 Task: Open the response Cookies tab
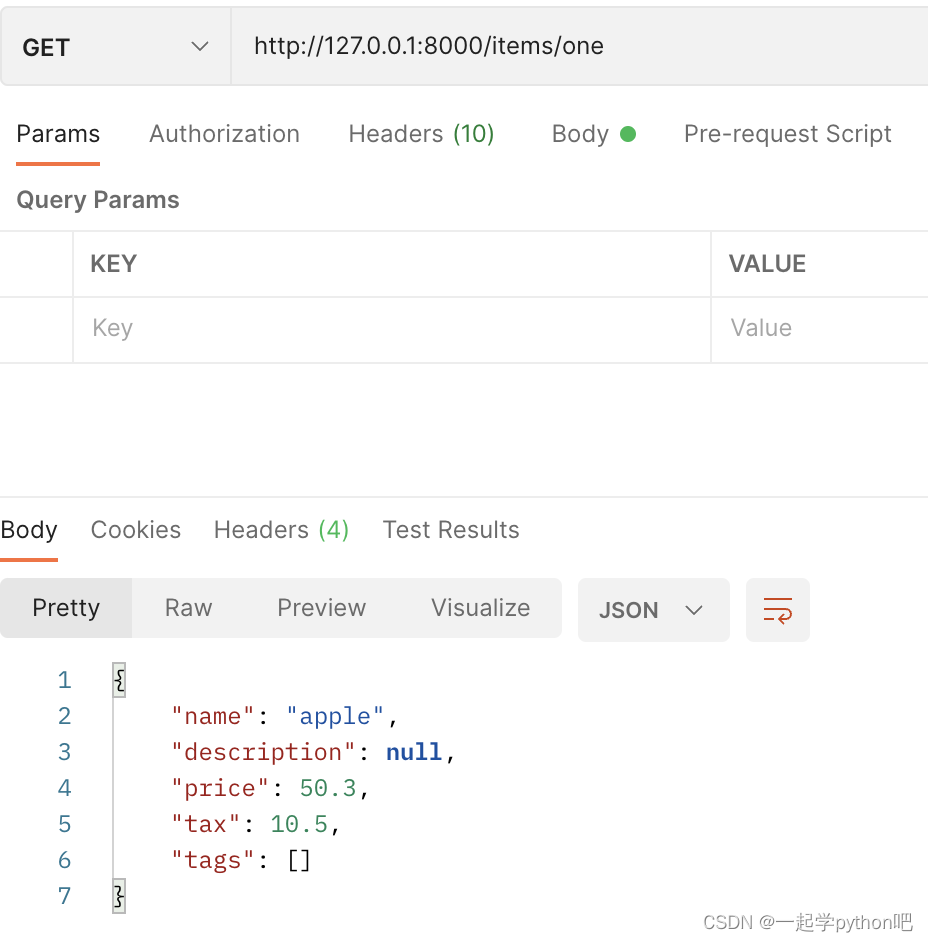(136, 530)
